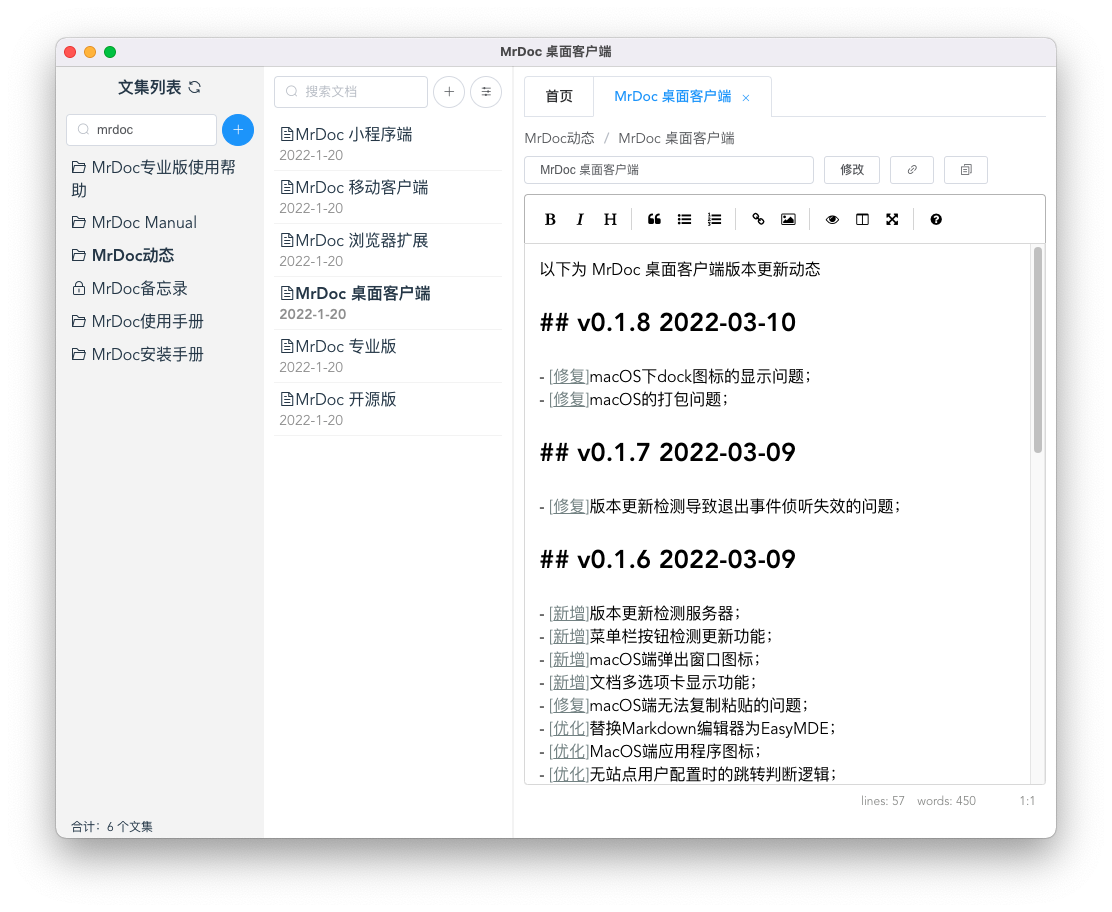Click the copy document icon button
Screen dimensions: 1112x912
pyautogui.click(x=966, y=169)
